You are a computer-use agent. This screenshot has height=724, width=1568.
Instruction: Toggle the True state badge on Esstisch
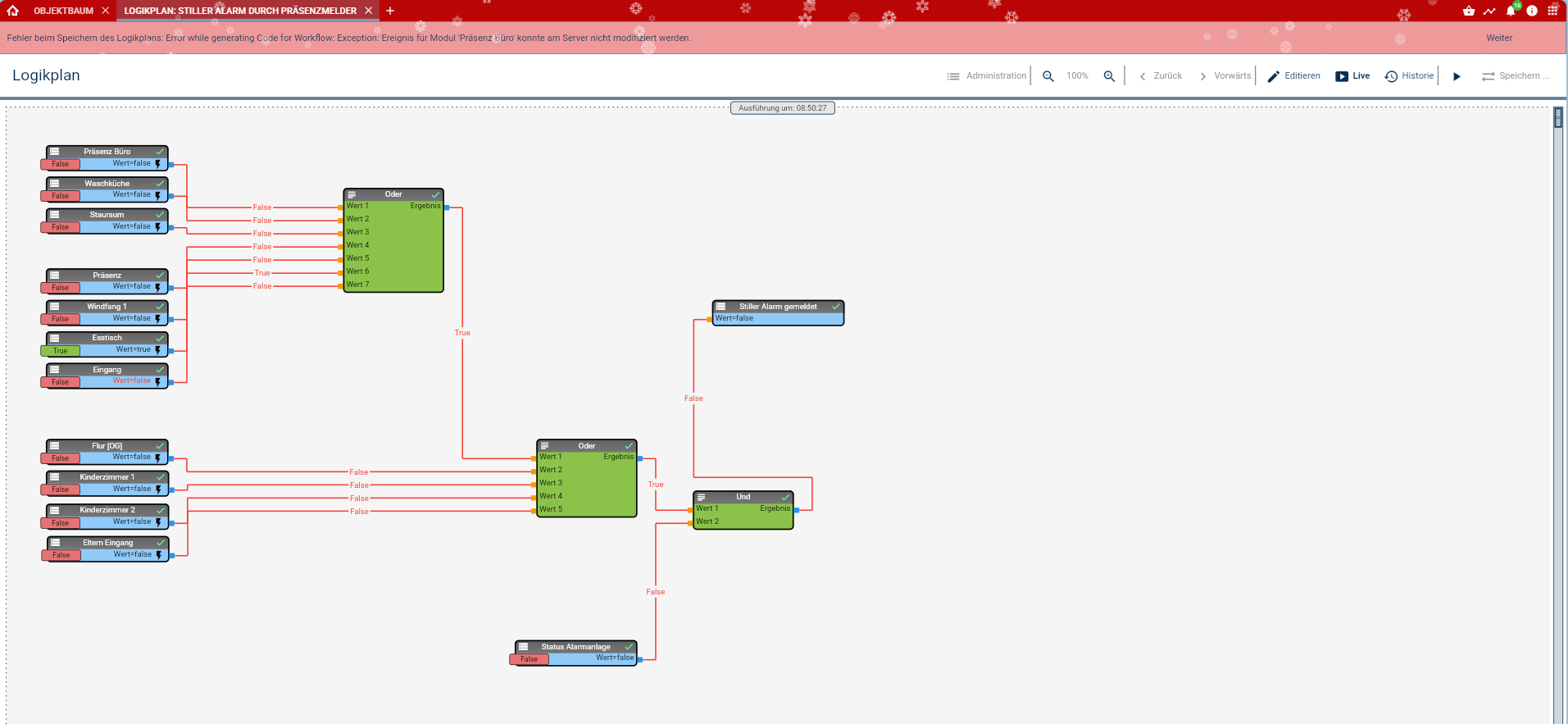pyautogui.click(x=61, y=351)
